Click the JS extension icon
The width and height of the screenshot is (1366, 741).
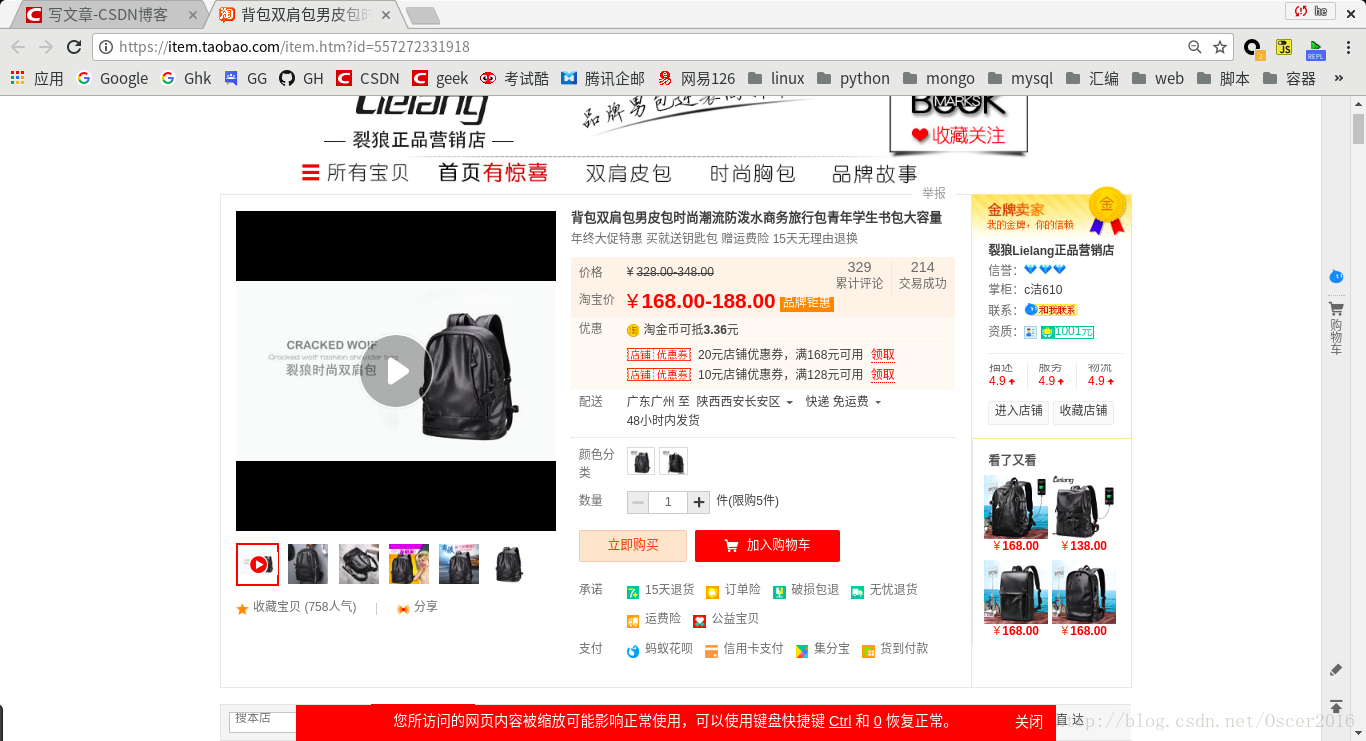tap(1284, 47)
